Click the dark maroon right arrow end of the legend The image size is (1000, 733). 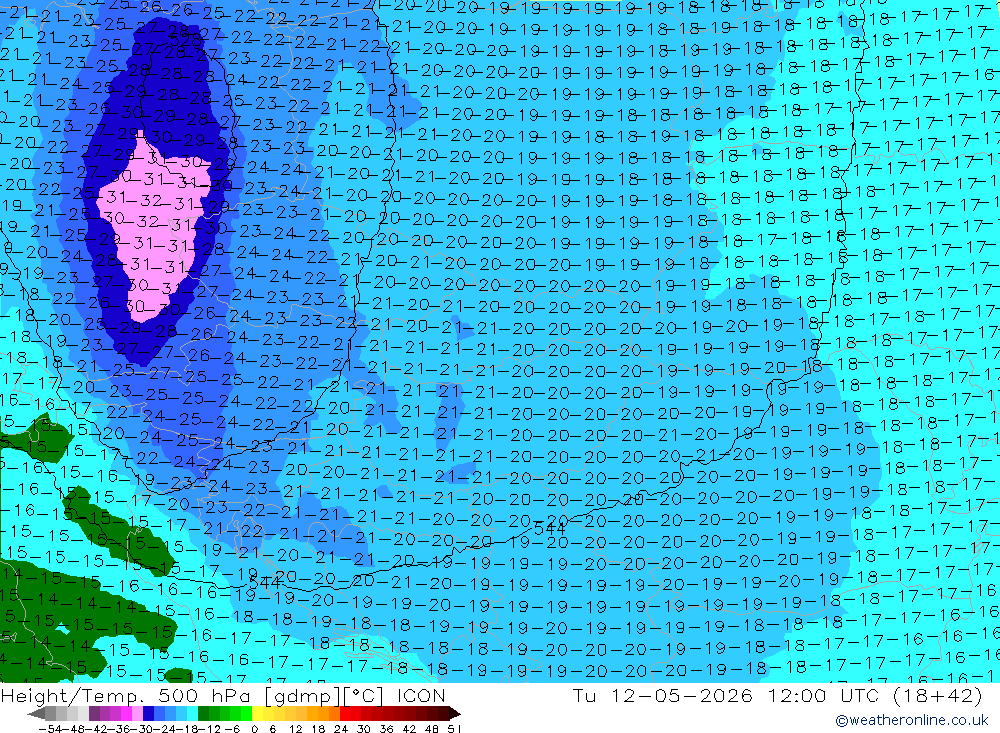[x=455, y=713]
